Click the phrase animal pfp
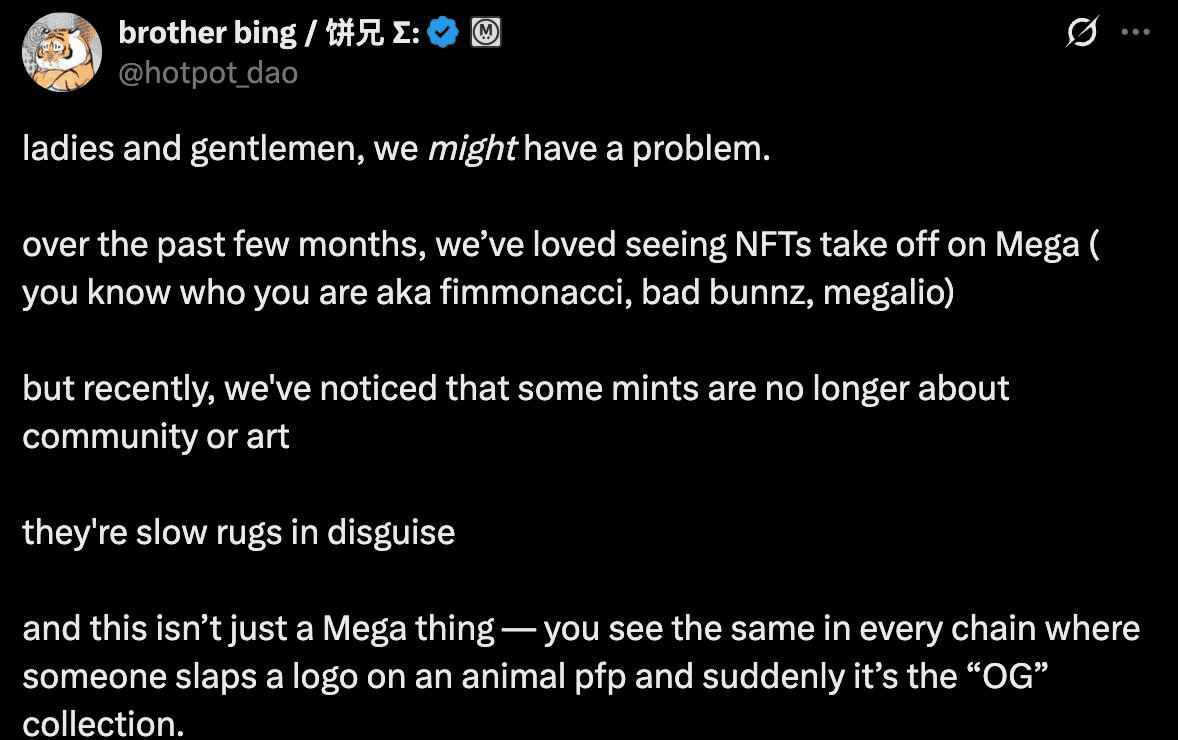1178x740 pixels. [x=543, y=677]
